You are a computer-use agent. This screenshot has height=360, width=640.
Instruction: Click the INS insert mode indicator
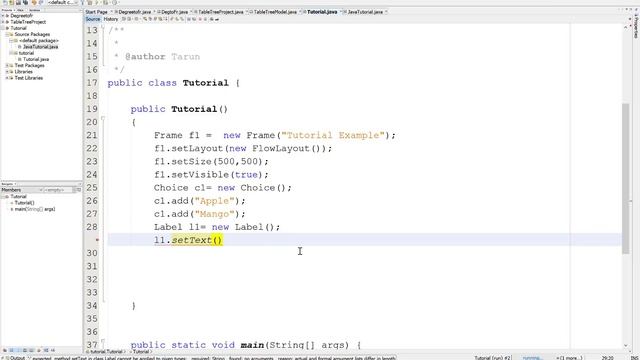634,358
